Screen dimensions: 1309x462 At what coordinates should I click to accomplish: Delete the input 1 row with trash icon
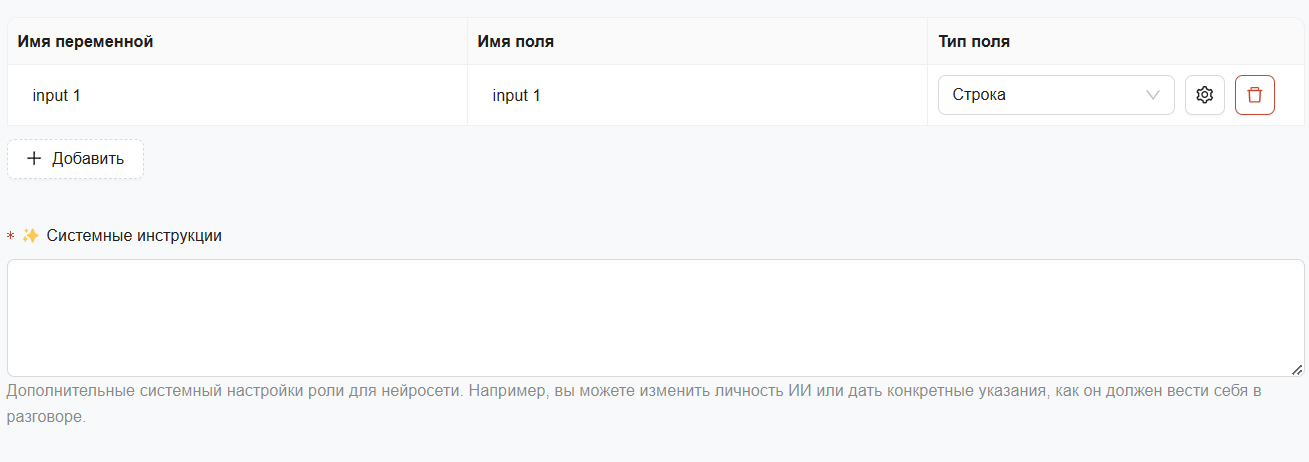click(x=1254, y=95)
